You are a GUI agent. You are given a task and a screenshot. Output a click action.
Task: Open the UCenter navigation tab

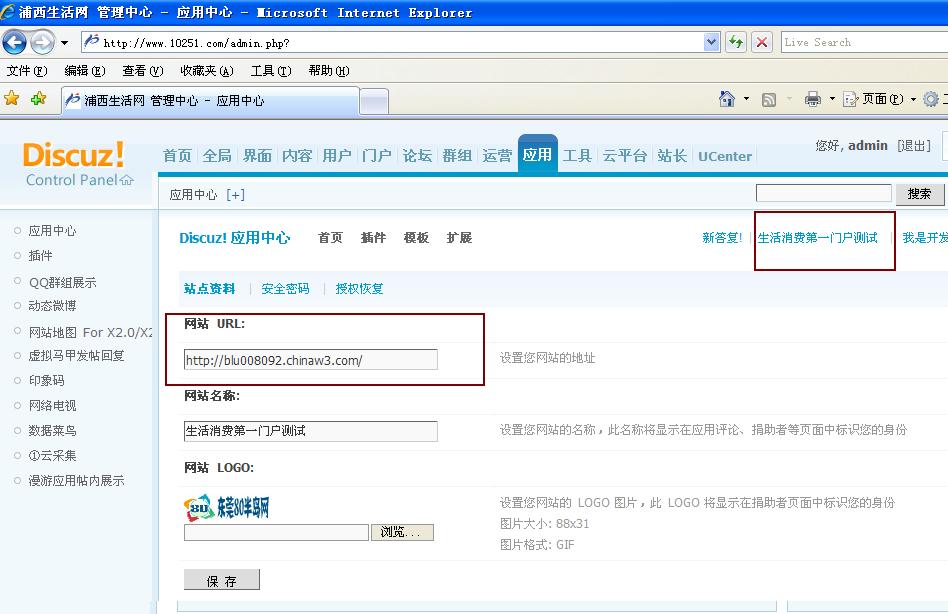pos(725,157)
